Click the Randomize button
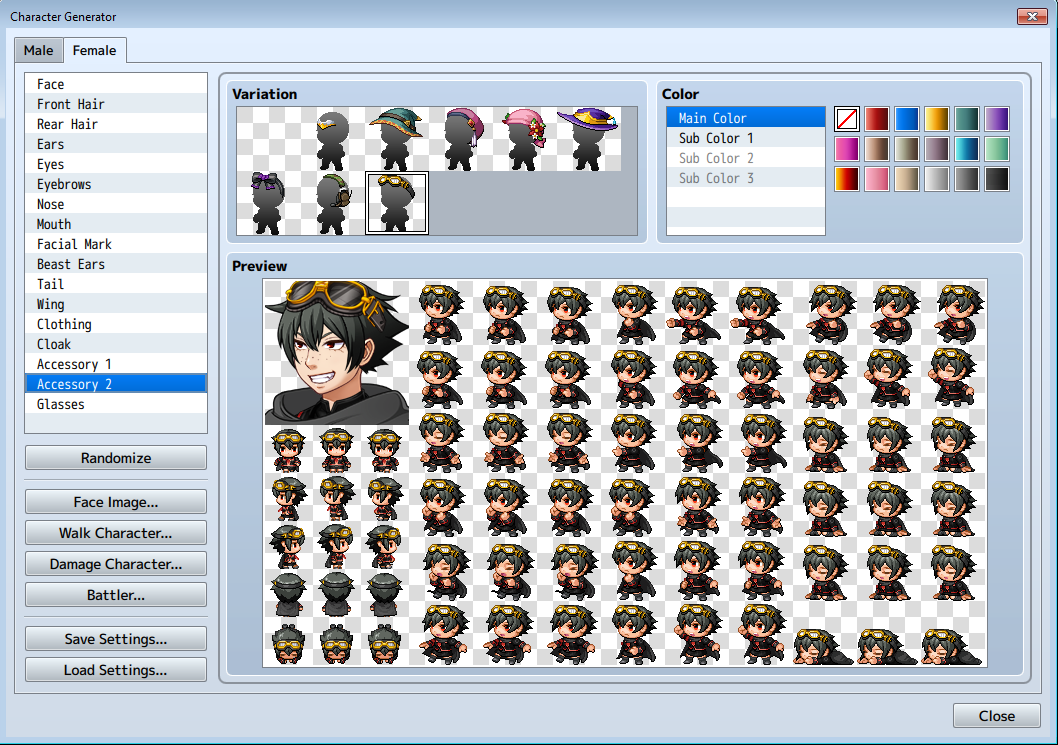 pos(116,458)
